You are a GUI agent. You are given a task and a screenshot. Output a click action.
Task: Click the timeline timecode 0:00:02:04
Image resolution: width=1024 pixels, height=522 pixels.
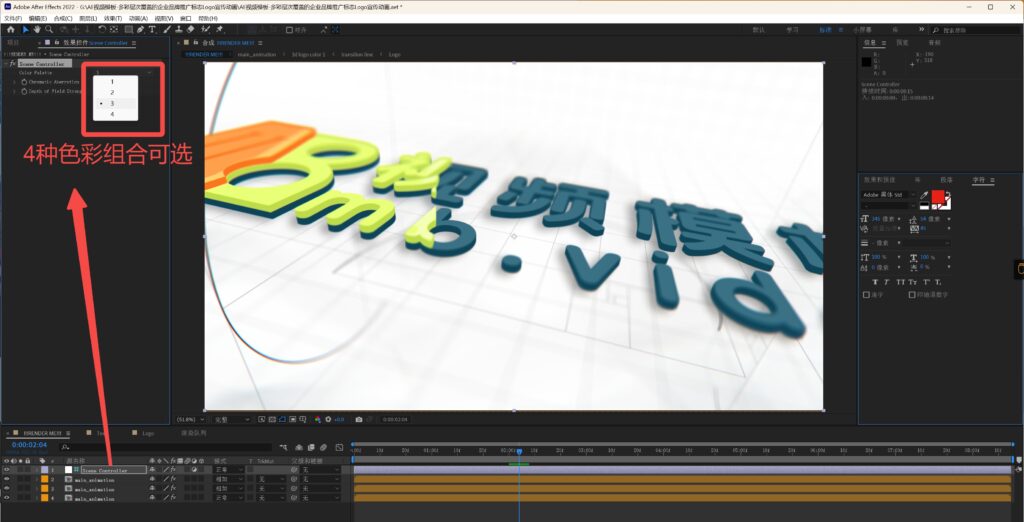(x=29, y=445)
